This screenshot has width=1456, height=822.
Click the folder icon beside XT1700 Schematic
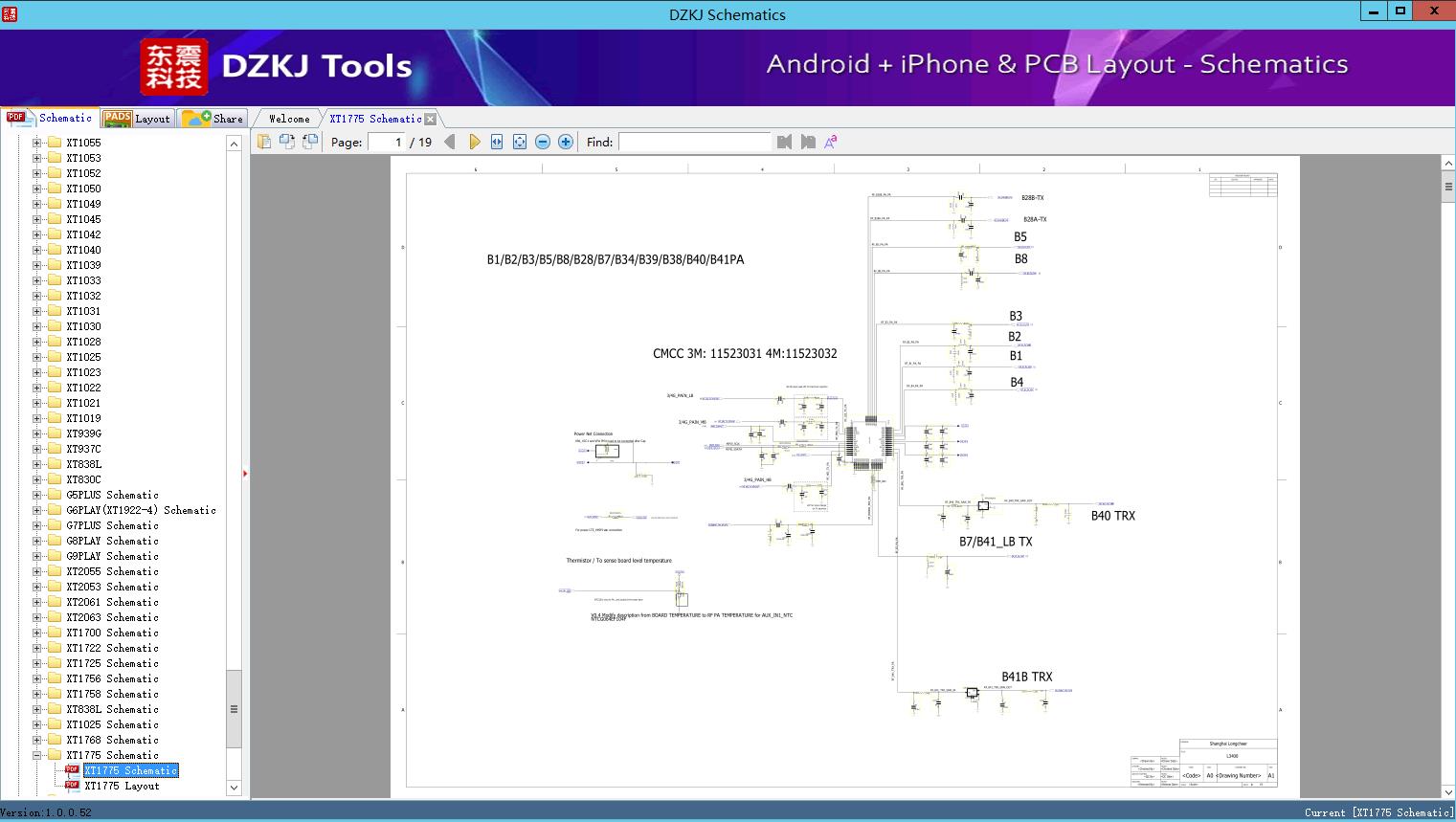pos(55,633)
